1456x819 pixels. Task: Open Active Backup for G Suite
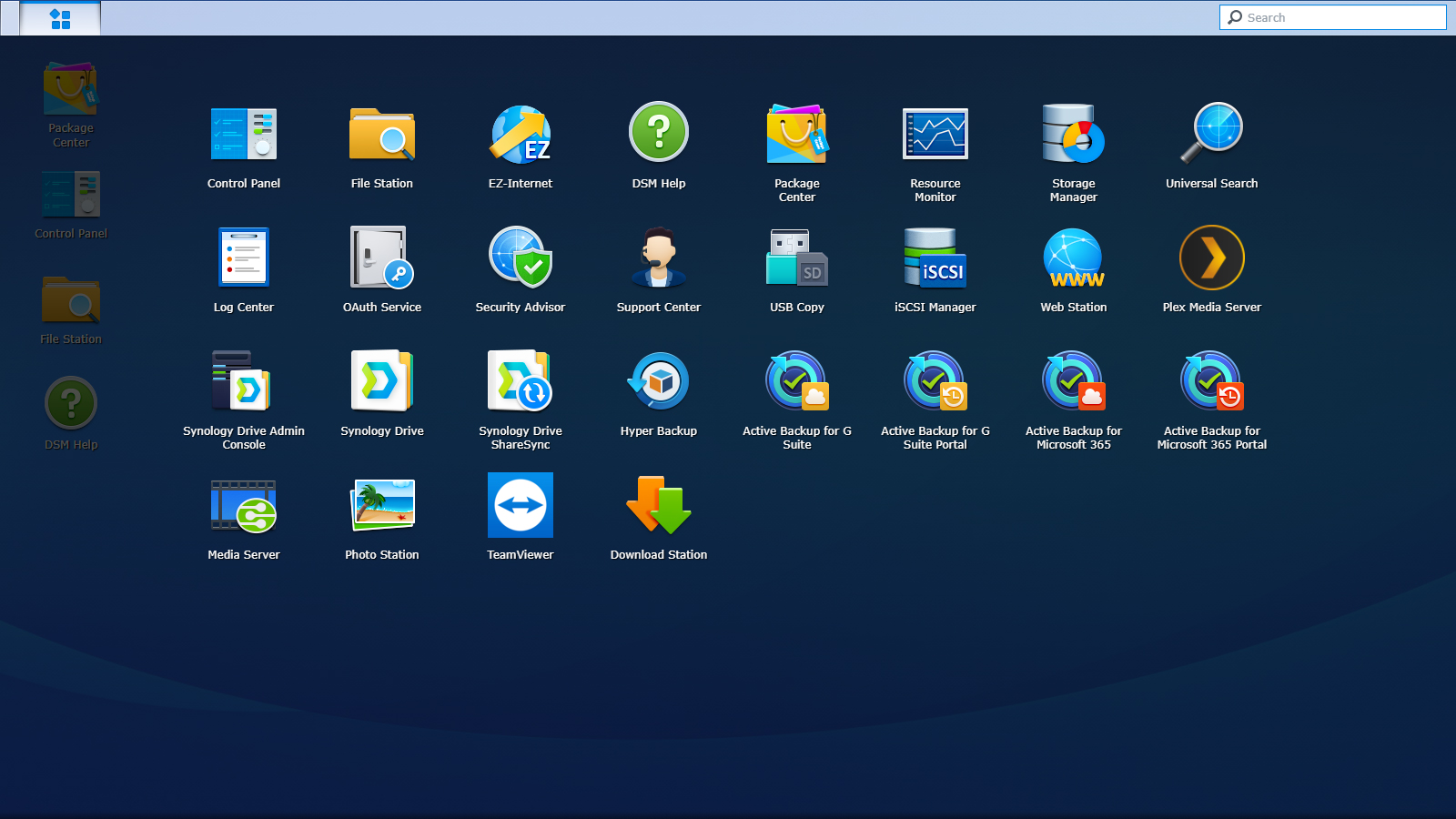click(x=797, y=400)
